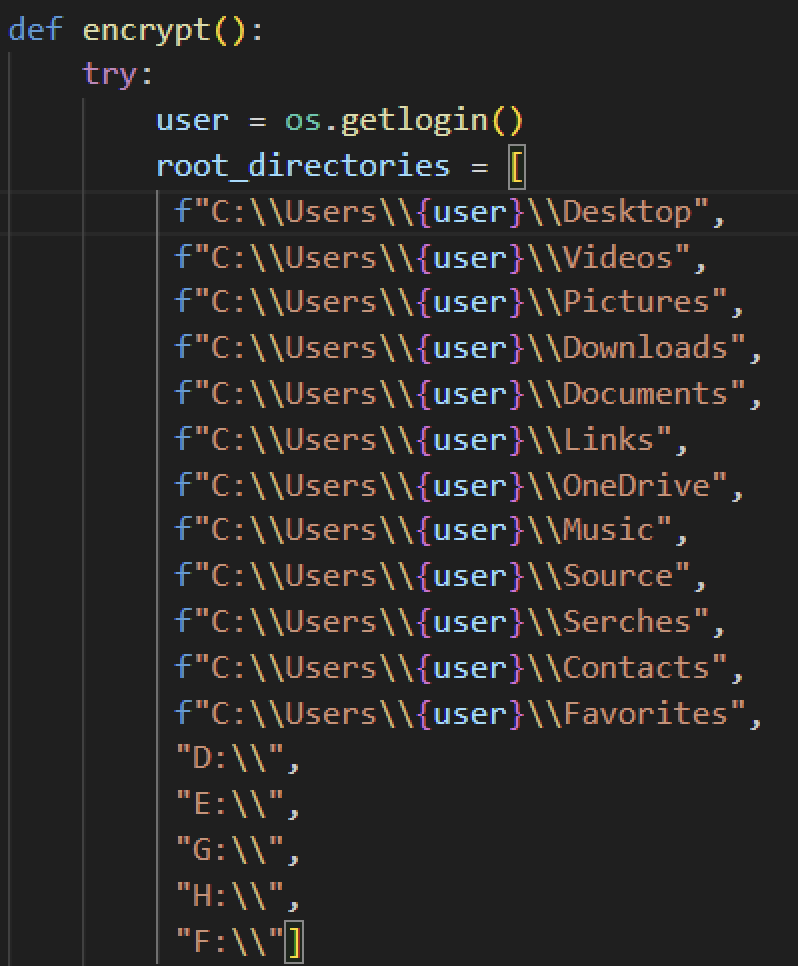798x966 pixels.
Task: Click the Pictures path string line
Action: click(x=458, y=303)
